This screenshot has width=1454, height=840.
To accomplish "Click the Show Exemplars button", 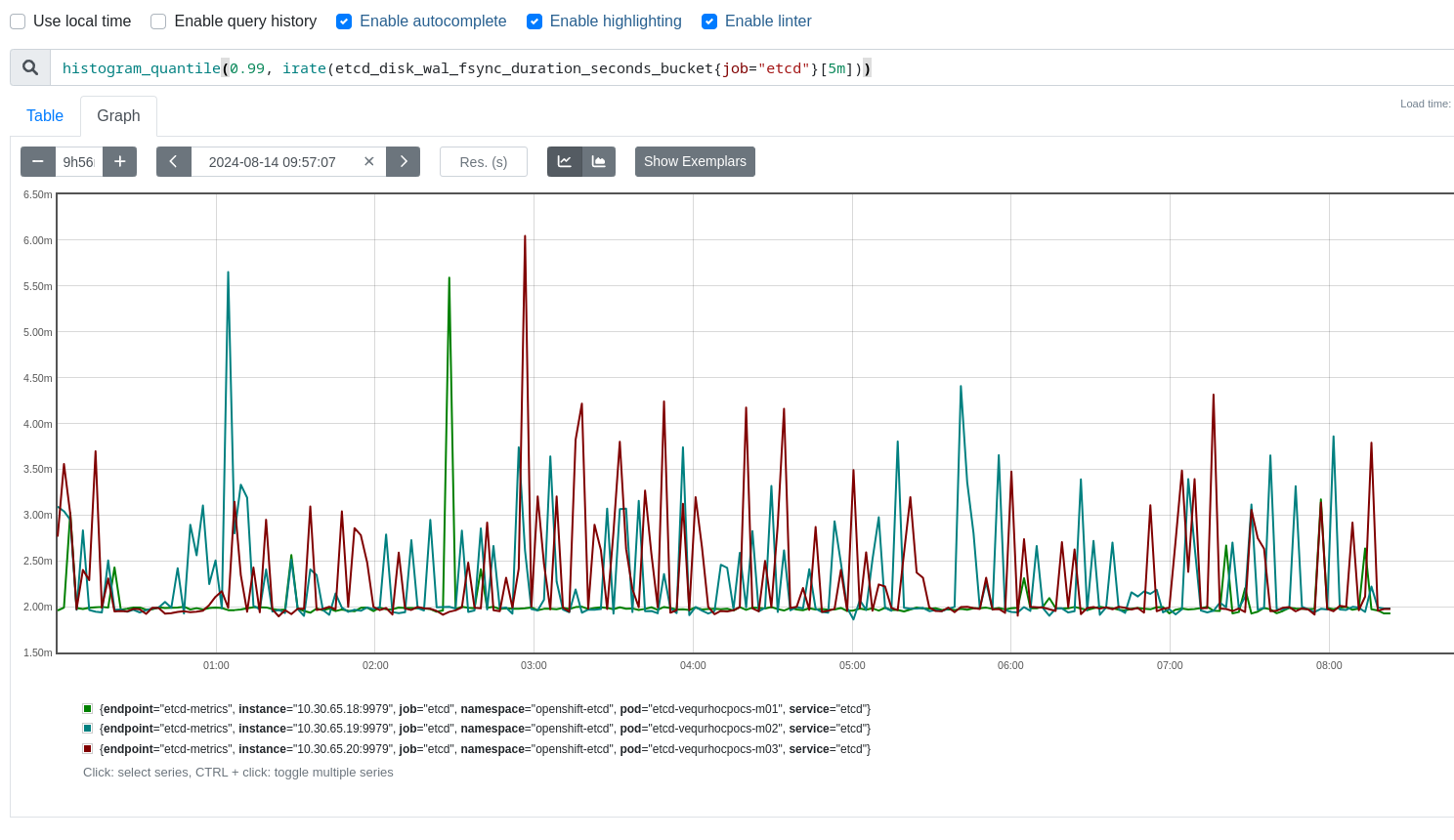I will pos(695,161).
